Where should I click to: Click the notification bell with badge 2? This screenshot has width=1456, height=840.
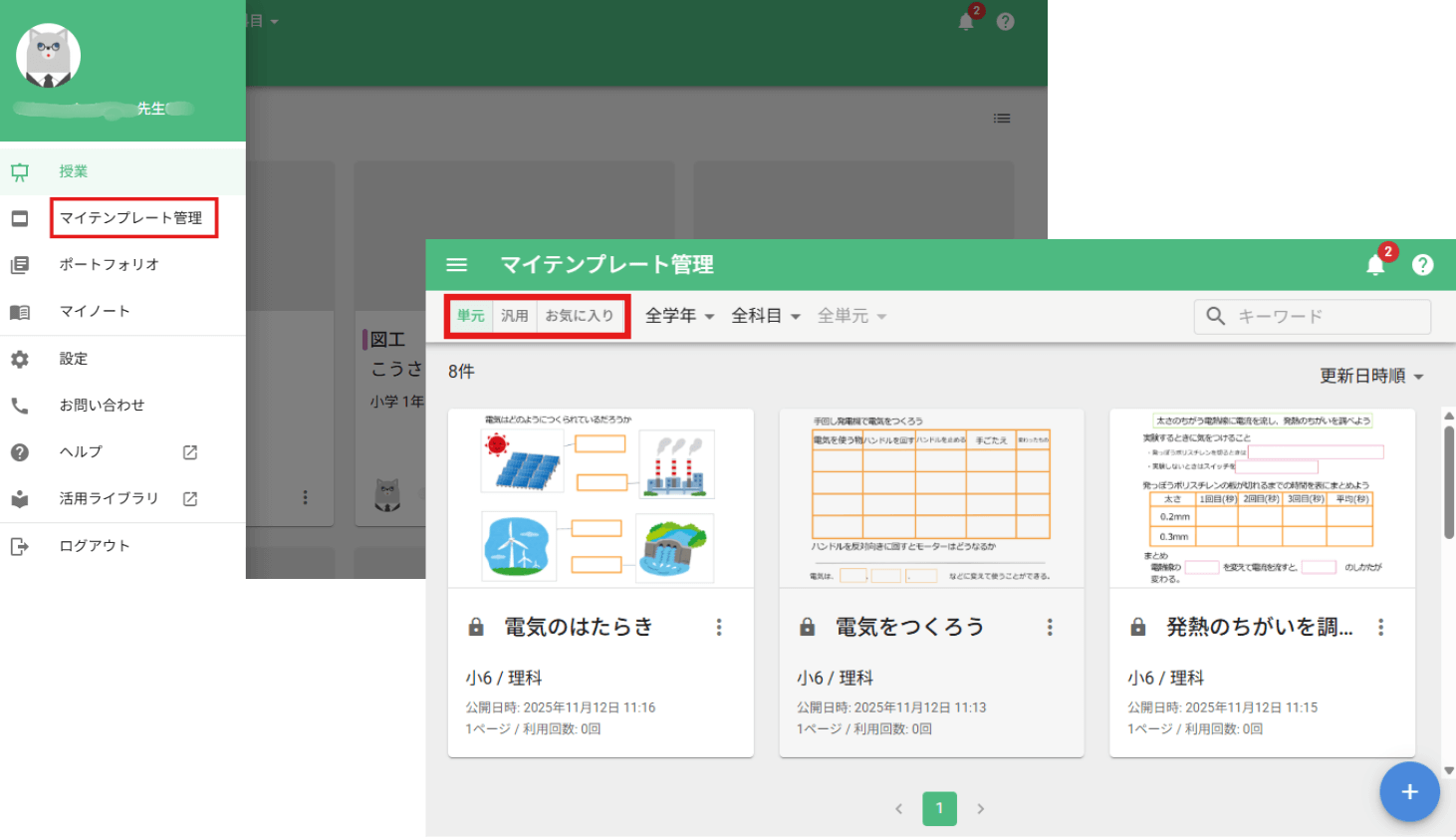pos(1376,264)
